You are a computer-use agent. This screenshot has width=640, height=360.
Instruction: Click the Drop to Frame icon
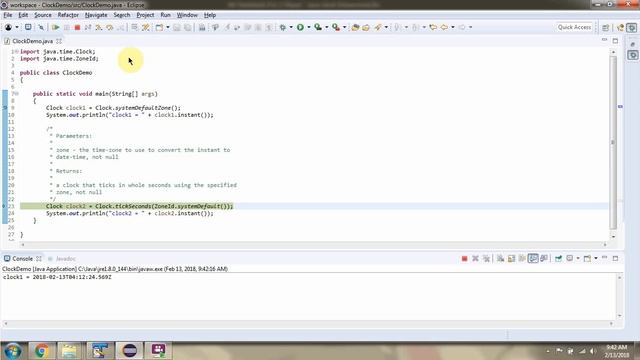pyautogui.click(x=134, y=27)
